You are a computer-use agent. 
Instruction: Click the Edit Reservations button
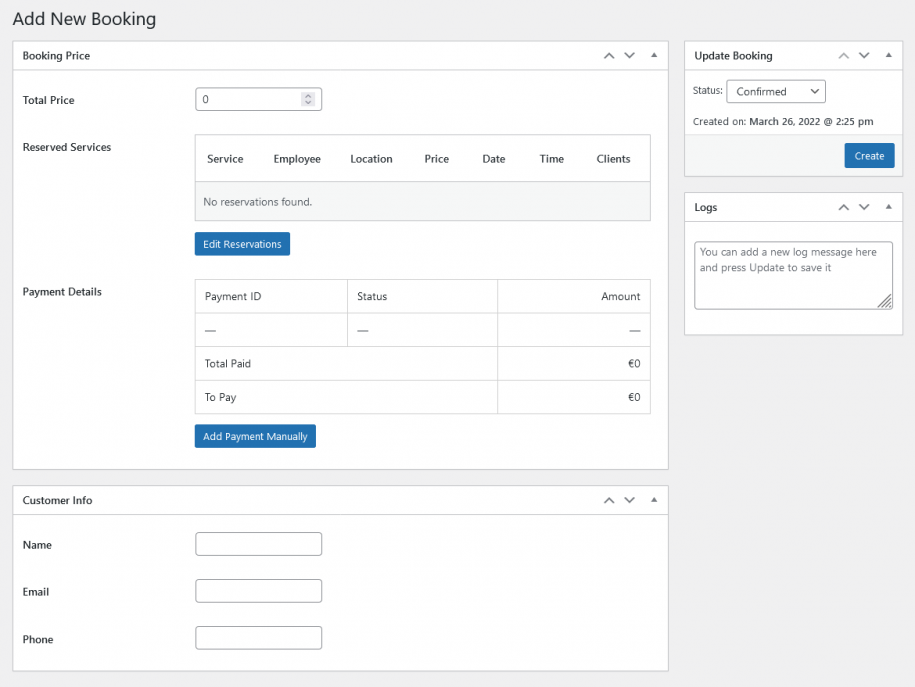242,243
